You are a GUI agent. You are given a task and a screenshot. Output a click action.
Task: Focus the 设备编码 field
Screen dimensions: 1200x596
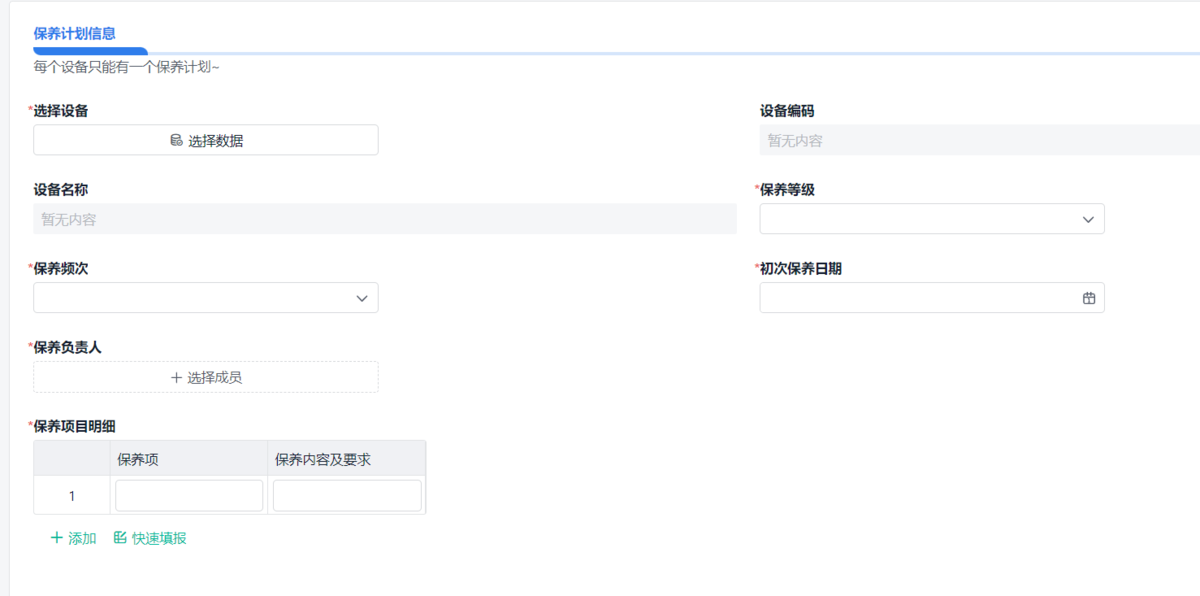[980, 141]
